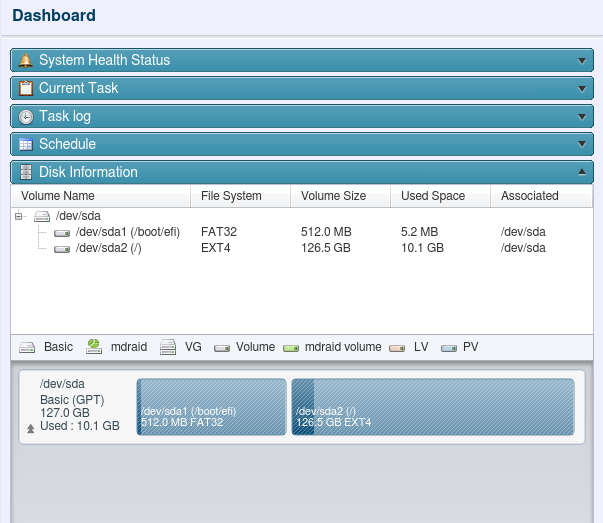Select /dev/sda1 (/boot/efi) volume row
Image resolution: width=603 pixels, height=523 pixels.
point(127,232)
